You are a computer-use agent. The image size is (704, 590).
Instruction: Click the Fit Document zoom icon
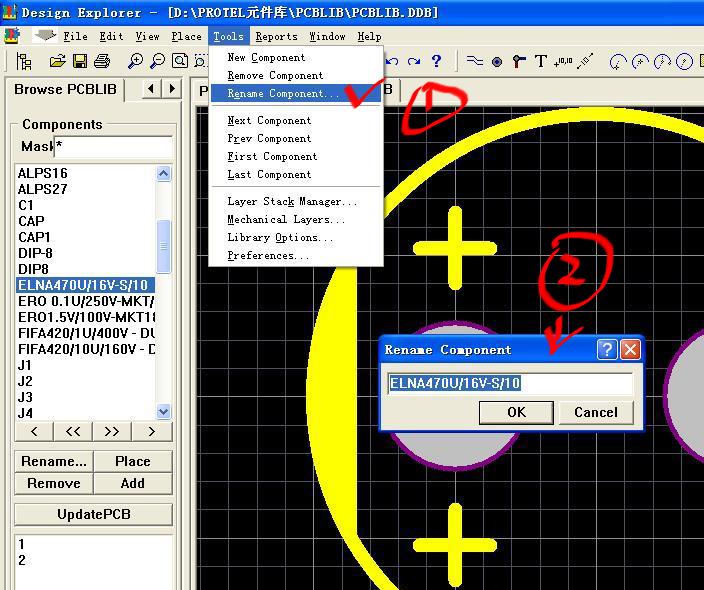tap(180, 61)
